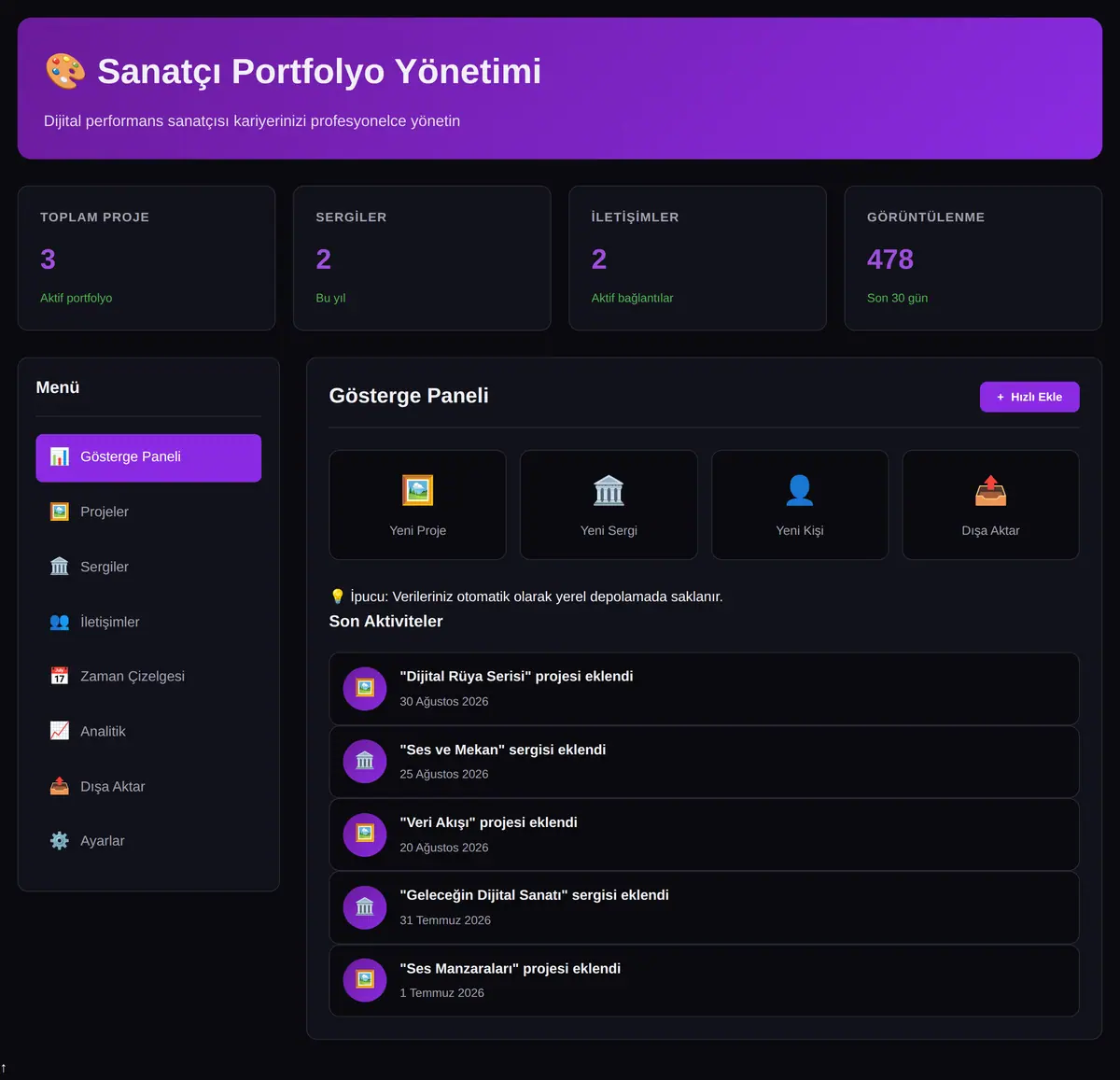Click the picture icon in Yeni Proje card
The width and height of the screenshot is (1120, 1080).
tap(418, 490)
